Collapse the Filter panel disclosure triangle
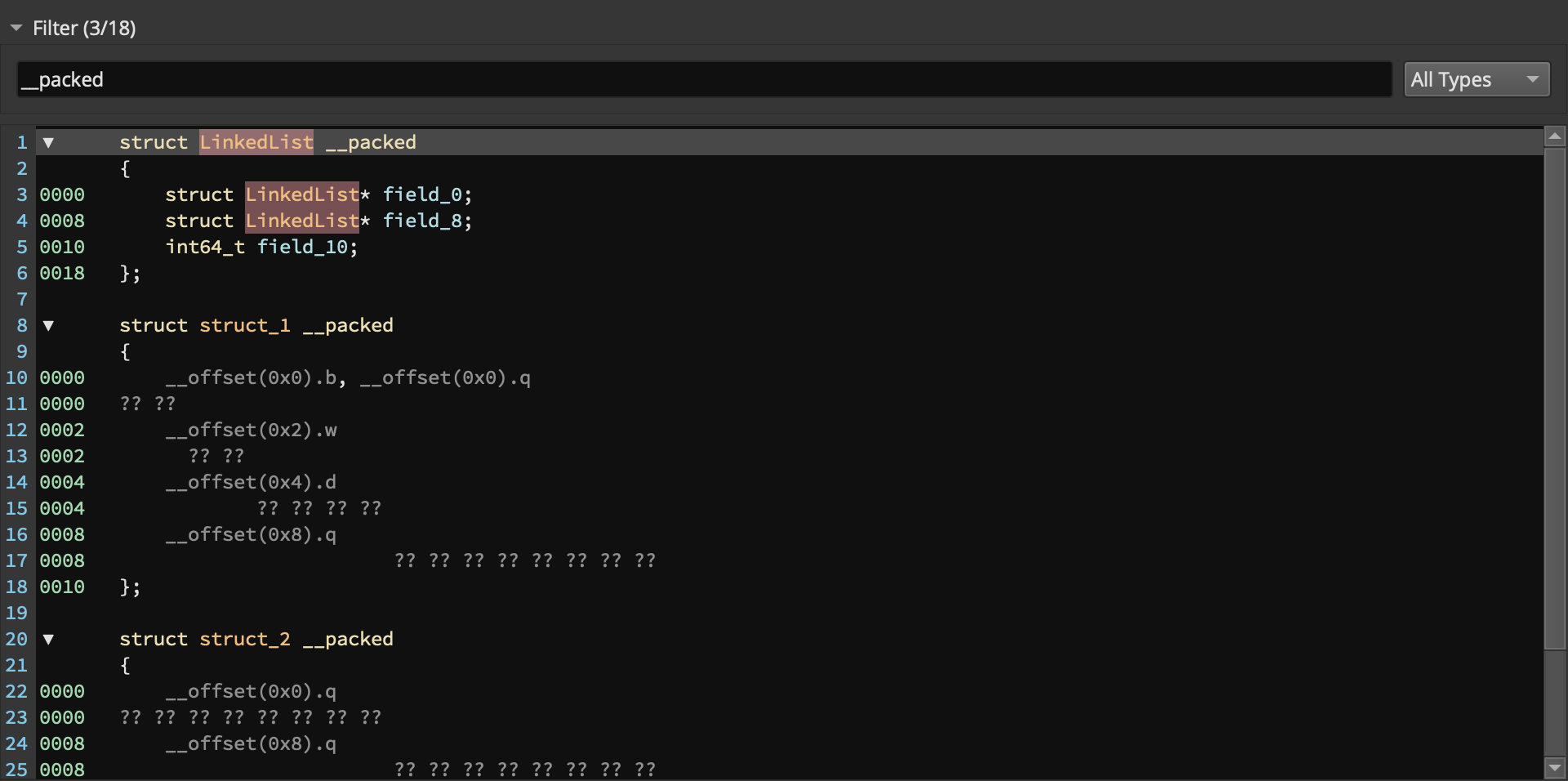Screen dimensions: 1568x781 tap(16, 27)
